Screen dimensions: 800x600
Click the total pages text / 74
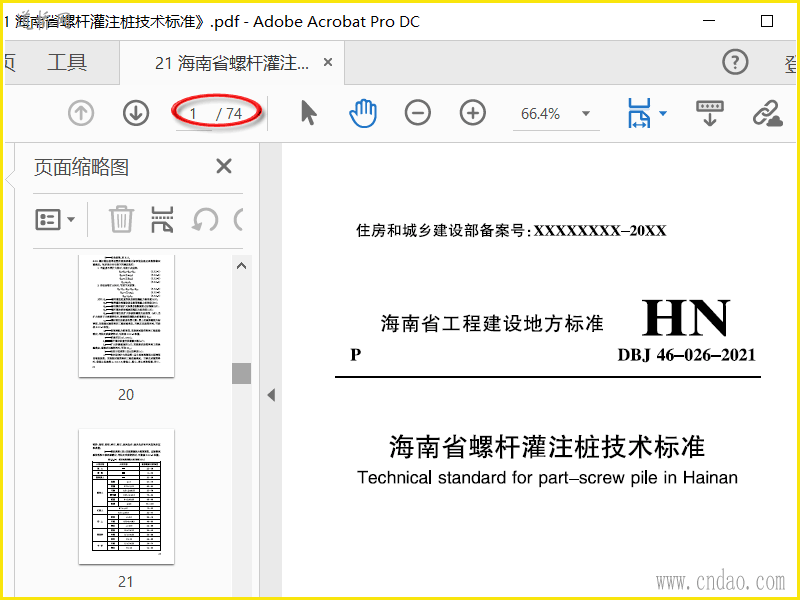229,114
